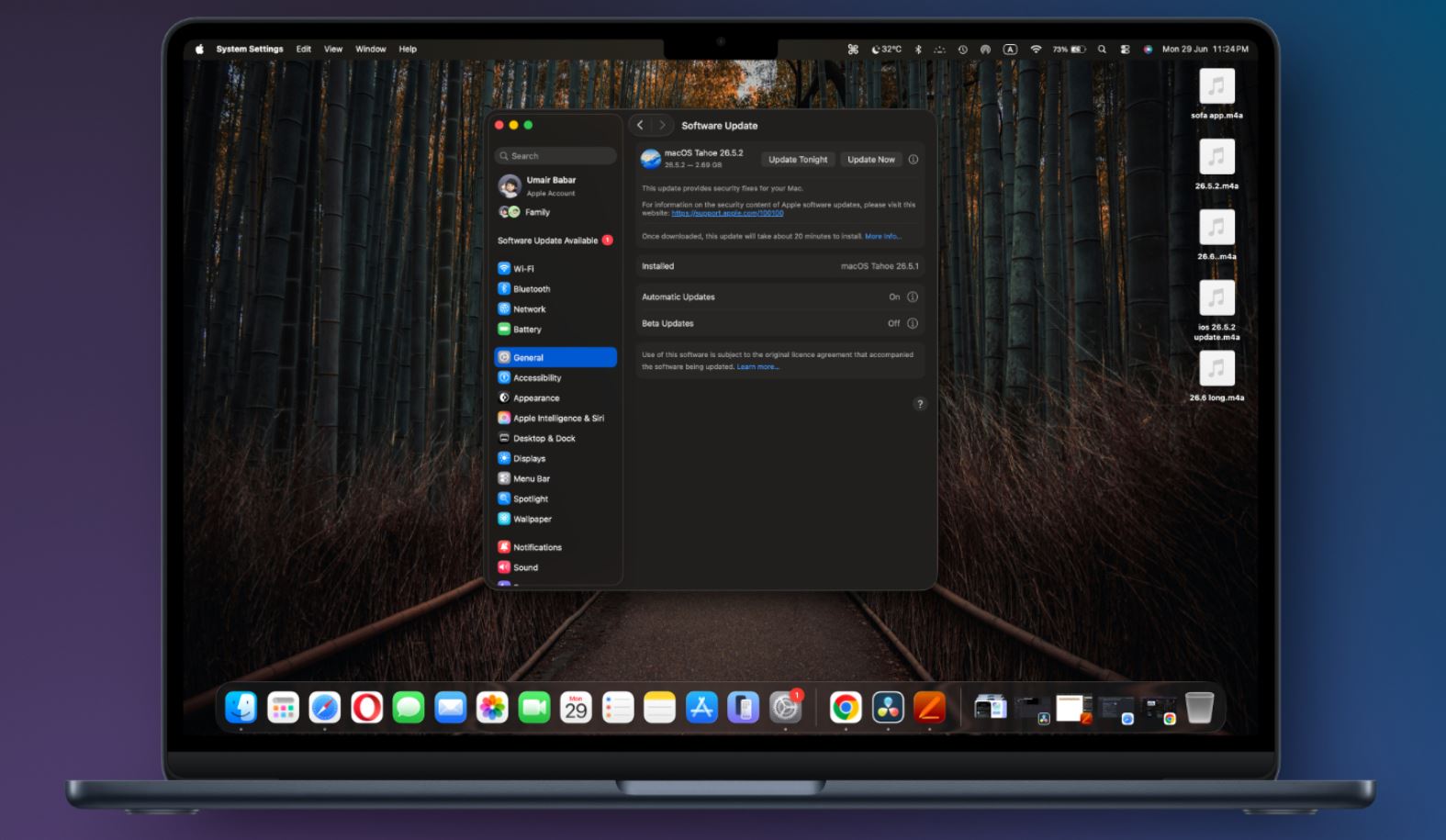Open Apple Intelligence & Siri settings
The width and height of the screenshot is (1446, 840).
pos(555,418)
